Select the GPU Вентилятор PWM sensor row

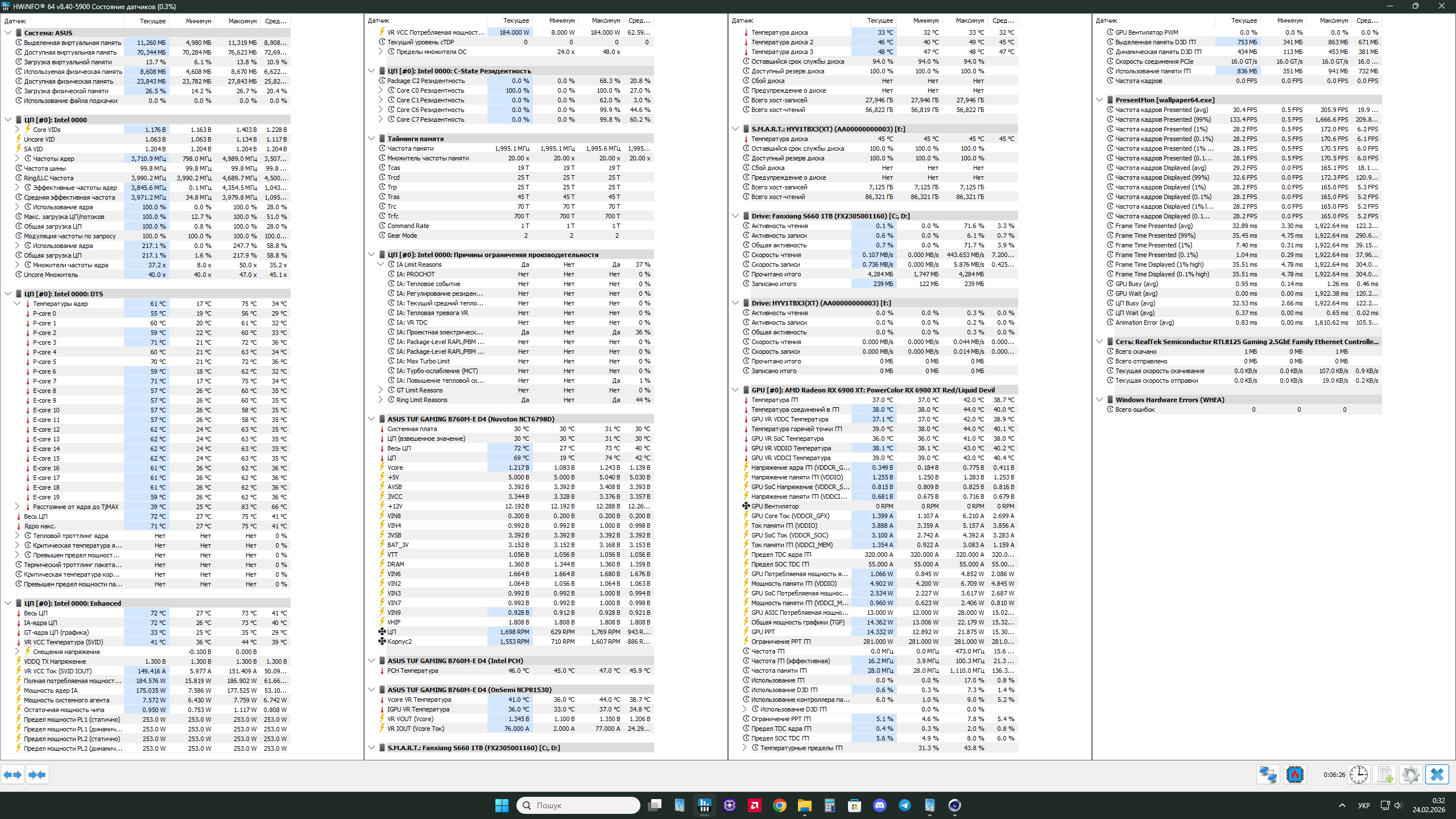click(x=1147, y=32)
